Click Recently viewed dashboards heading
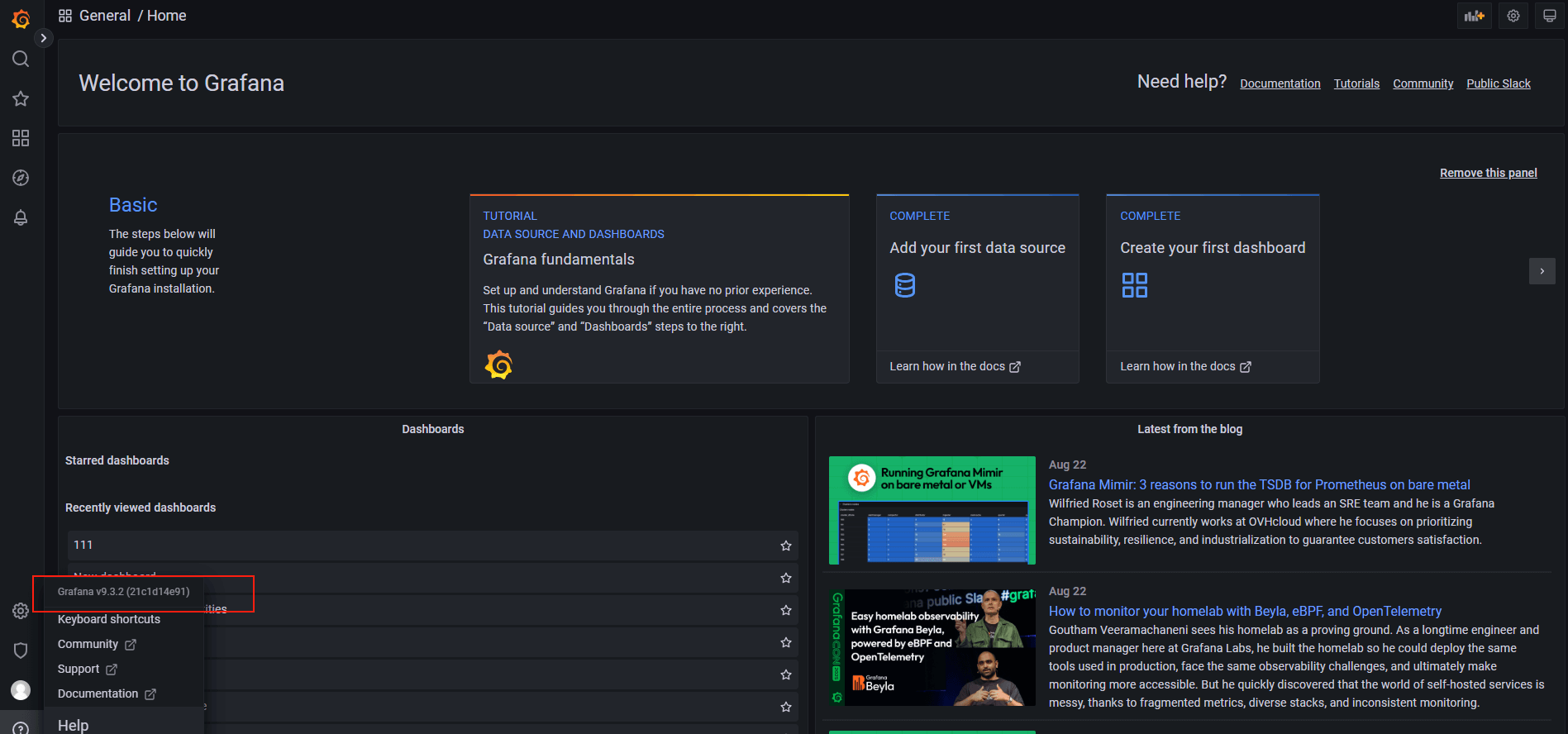1568x734 pixels. click(x=141, y=508)
